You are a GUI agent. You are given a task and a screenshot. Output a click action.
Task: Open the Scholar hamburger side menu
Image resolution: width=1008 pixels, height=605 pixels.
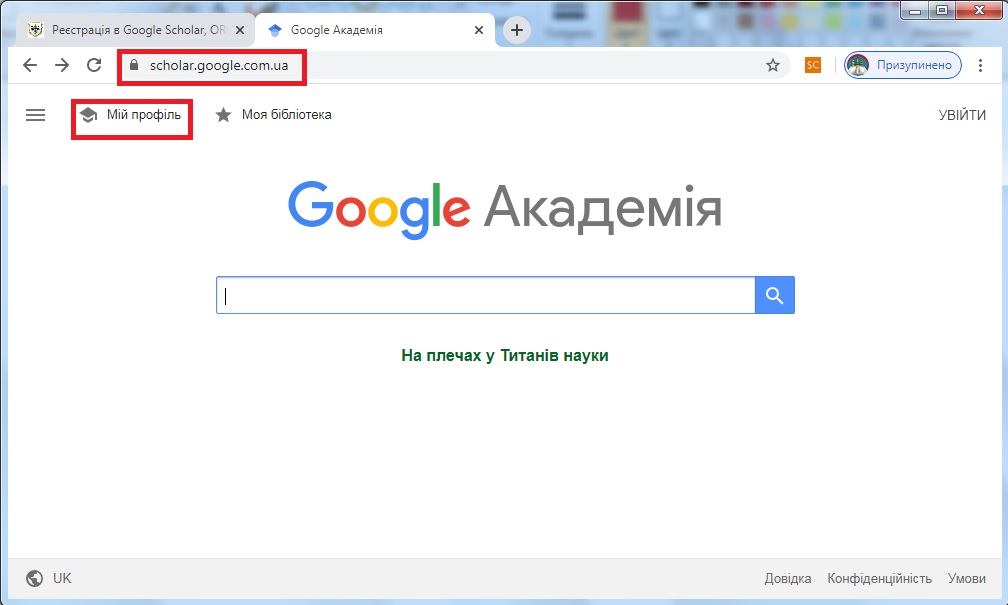click(x=35, y=115)
